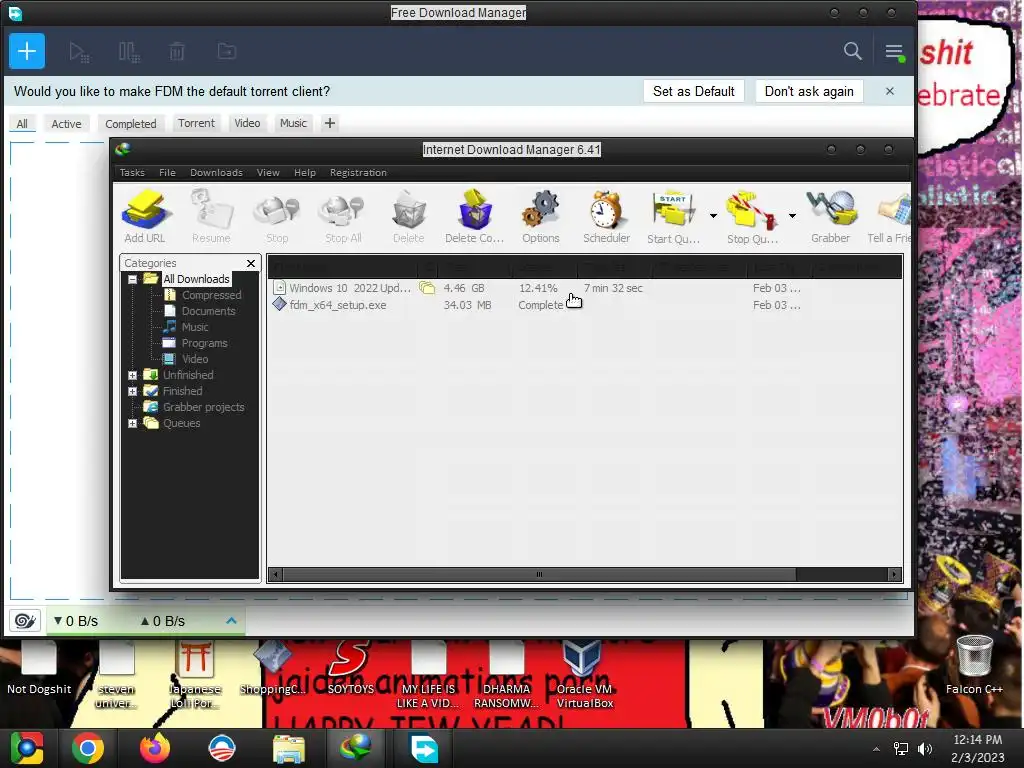This screenshot has height=768, width=1024.
Task: Open the Tasks menu in IDM
Action: (132, 172)
